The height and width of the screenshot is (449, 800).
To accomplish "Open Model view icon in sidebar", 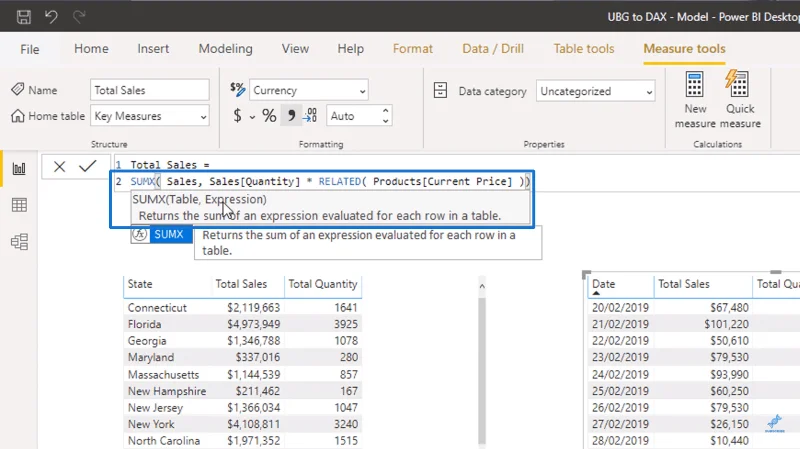I will tap(19, 241).
